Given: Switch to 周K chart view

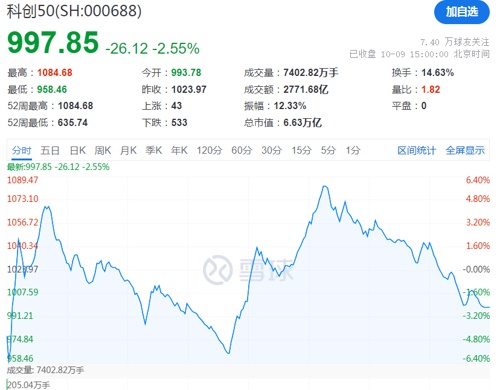Looking at the screenshot, I should pyautogui.click(x=103, y=151).
